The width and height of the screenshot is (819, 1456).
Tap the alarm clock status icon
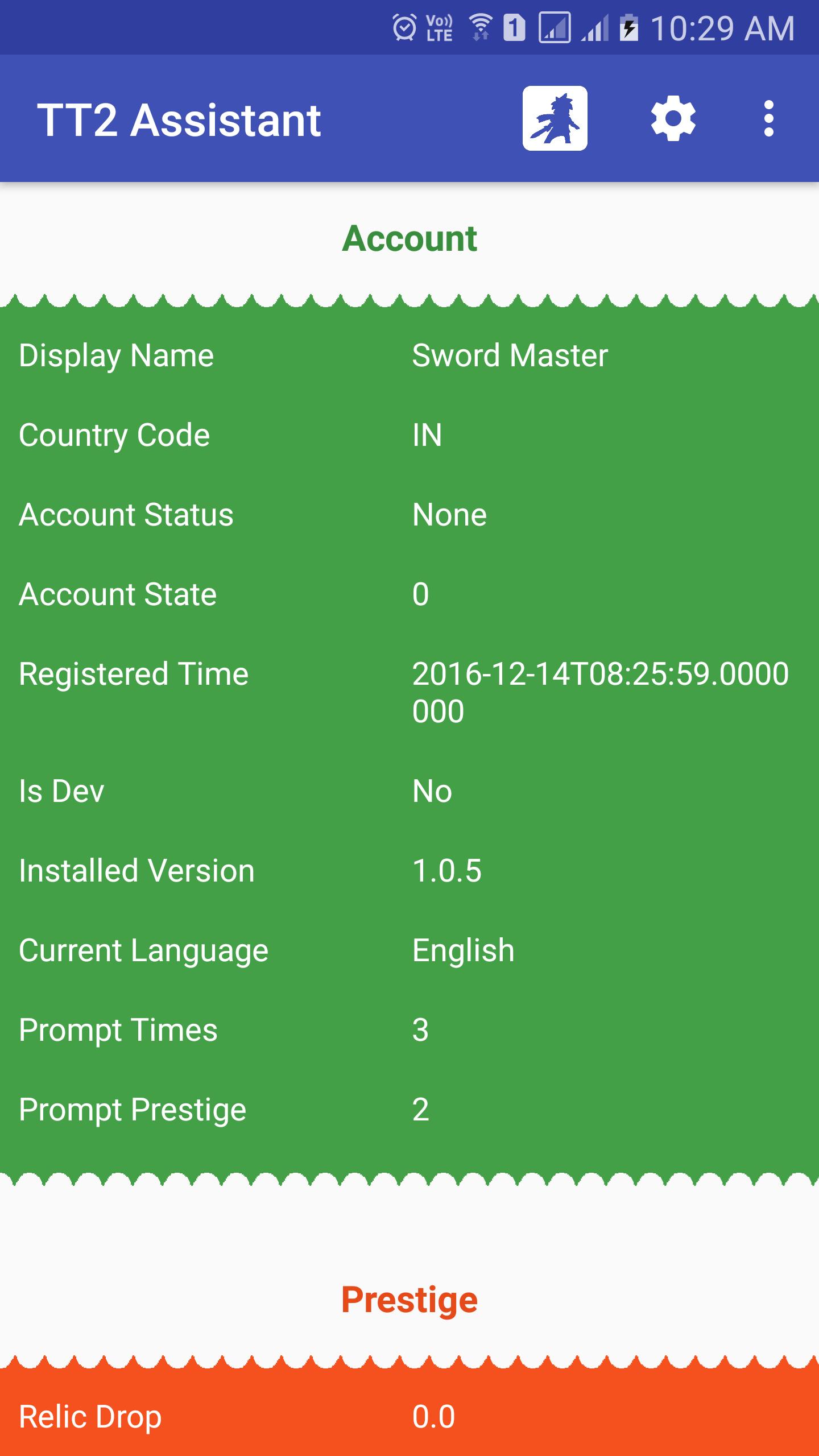click(x=404, y=28)
